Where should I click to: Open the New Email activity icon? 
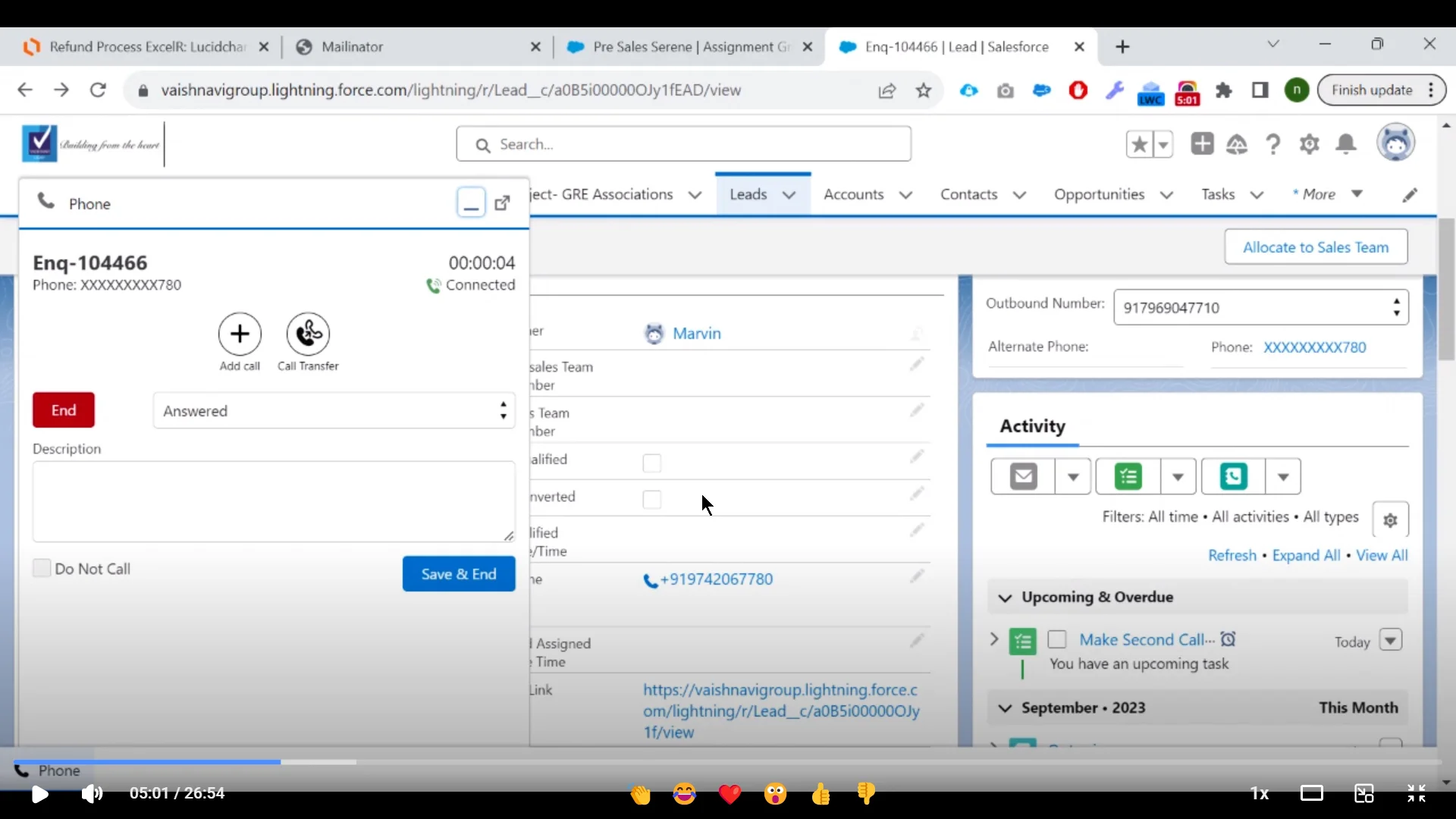pyautogui.click(x=1023, y=476)
